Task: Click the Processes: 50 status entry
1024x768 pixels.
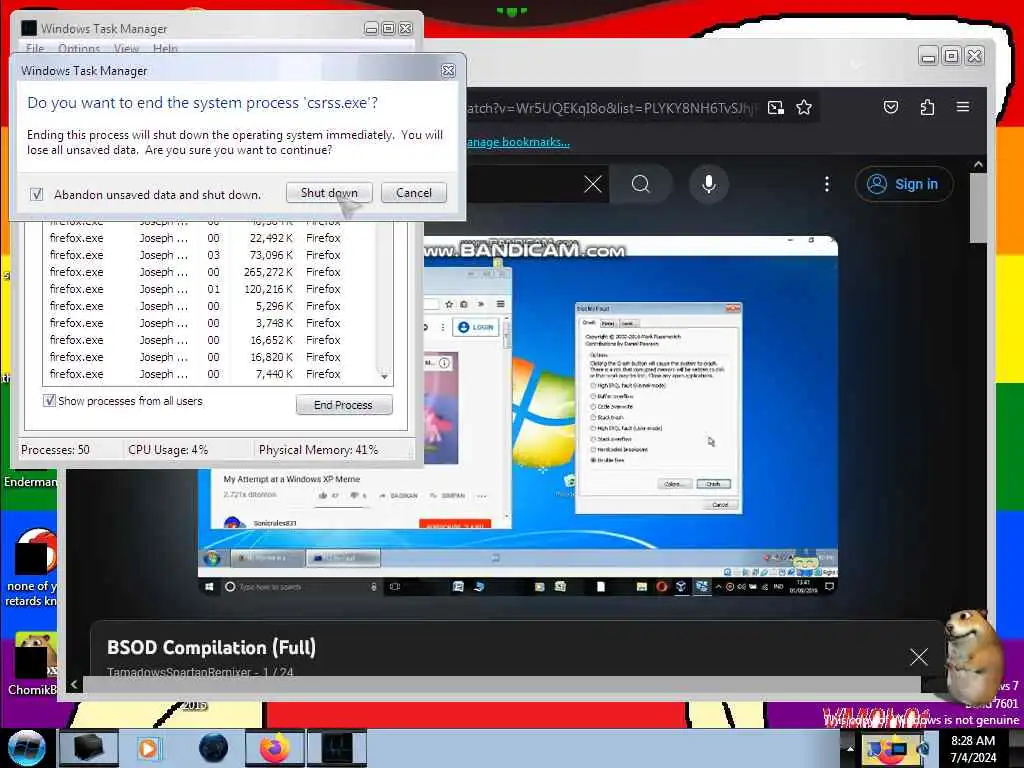Action: (x=56, y=450)
